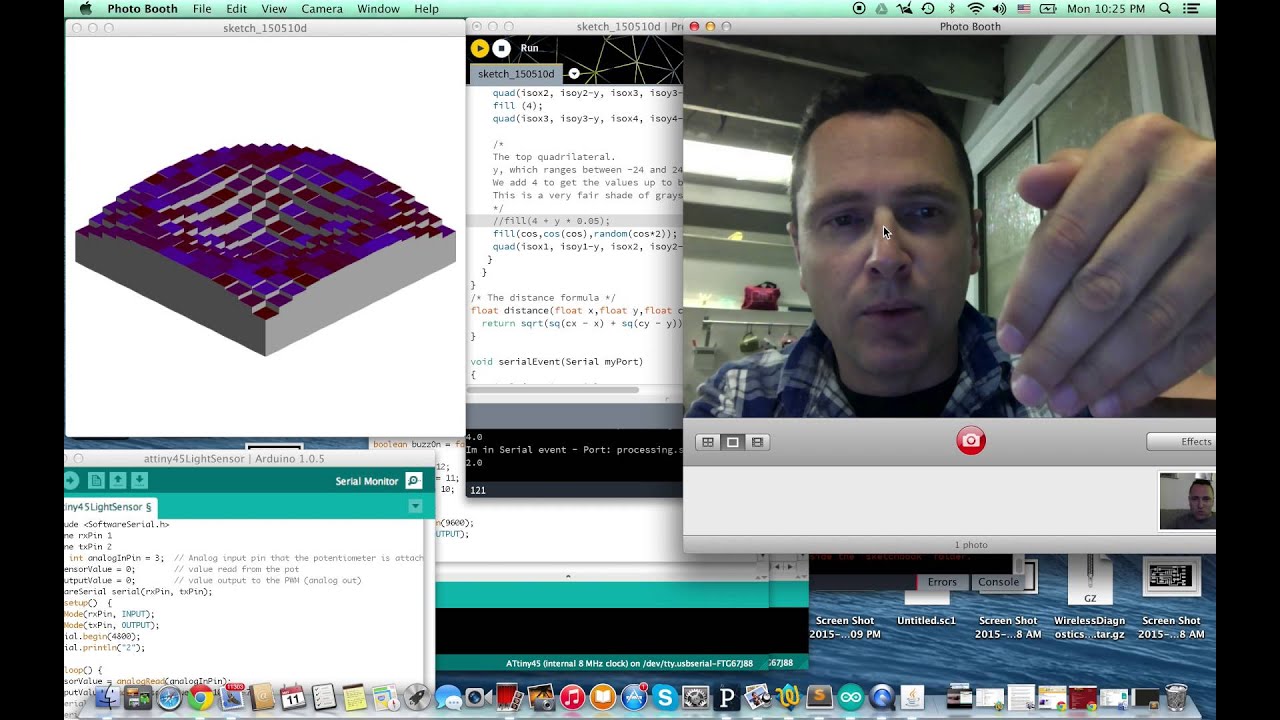Screen dimensions: 1280x720
Task: Open Finder from the Dock
Action: coord(107,697)
